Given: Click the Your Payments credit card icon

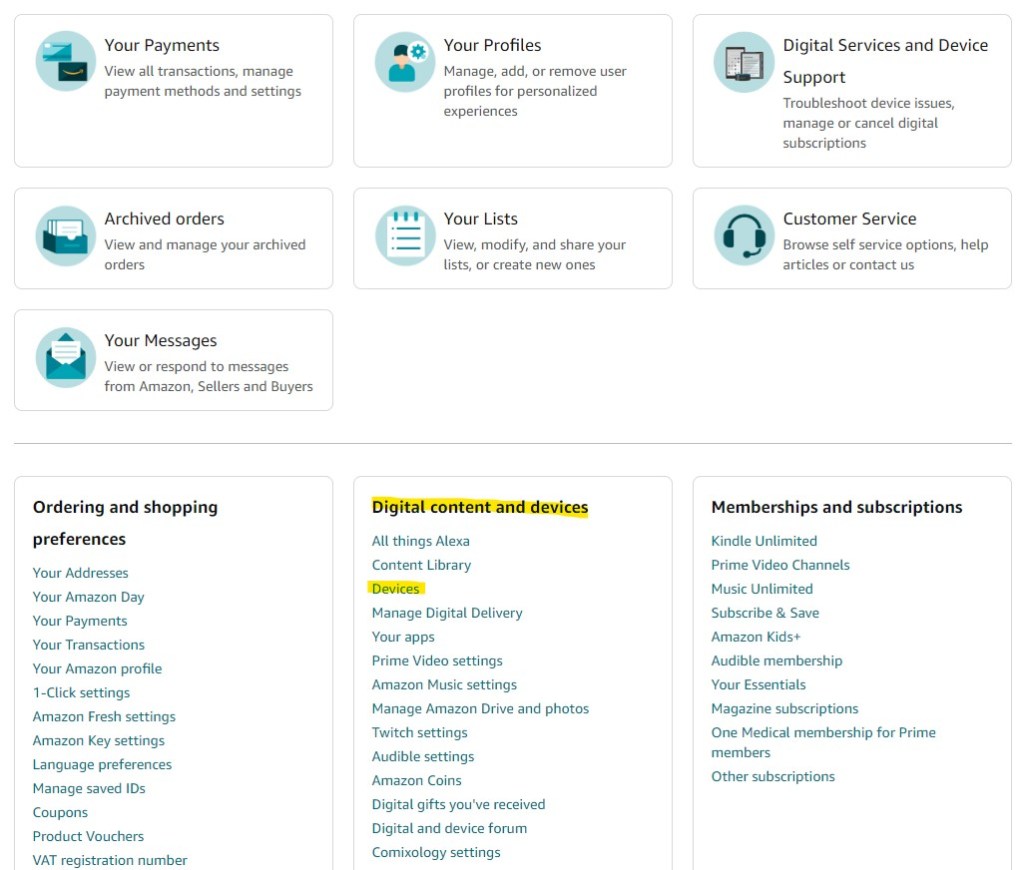Looking at the screenshot, I should pos(66,61).
